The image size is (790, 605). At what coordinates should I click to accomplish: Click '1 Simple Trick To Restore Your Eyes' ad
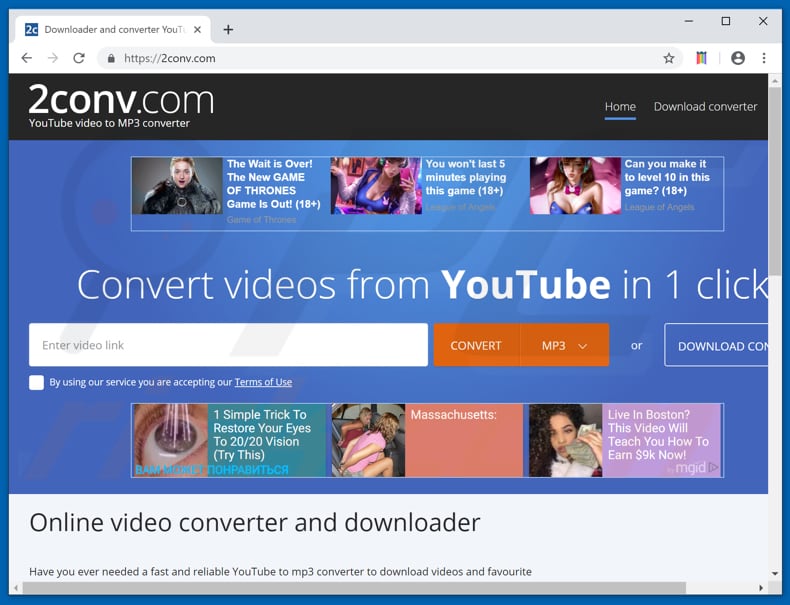coord(262,434)
